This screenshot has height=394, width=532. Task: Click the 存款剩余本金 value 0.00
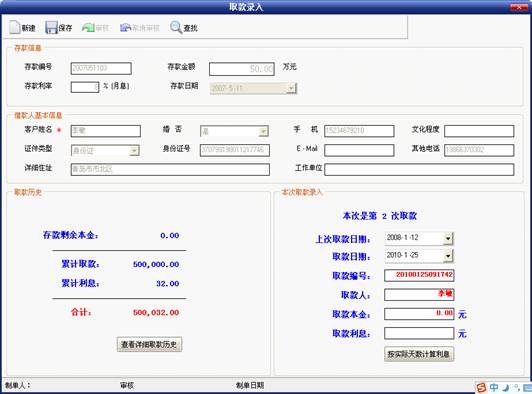click(170, 236)
